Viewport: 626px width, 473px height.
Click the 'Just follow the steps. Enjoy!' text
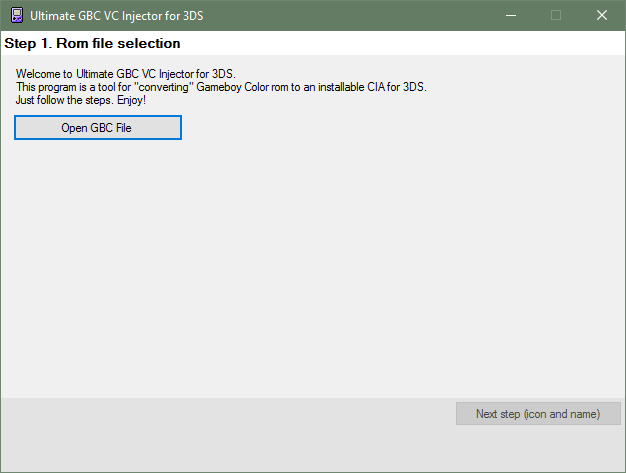pos(81,100)
